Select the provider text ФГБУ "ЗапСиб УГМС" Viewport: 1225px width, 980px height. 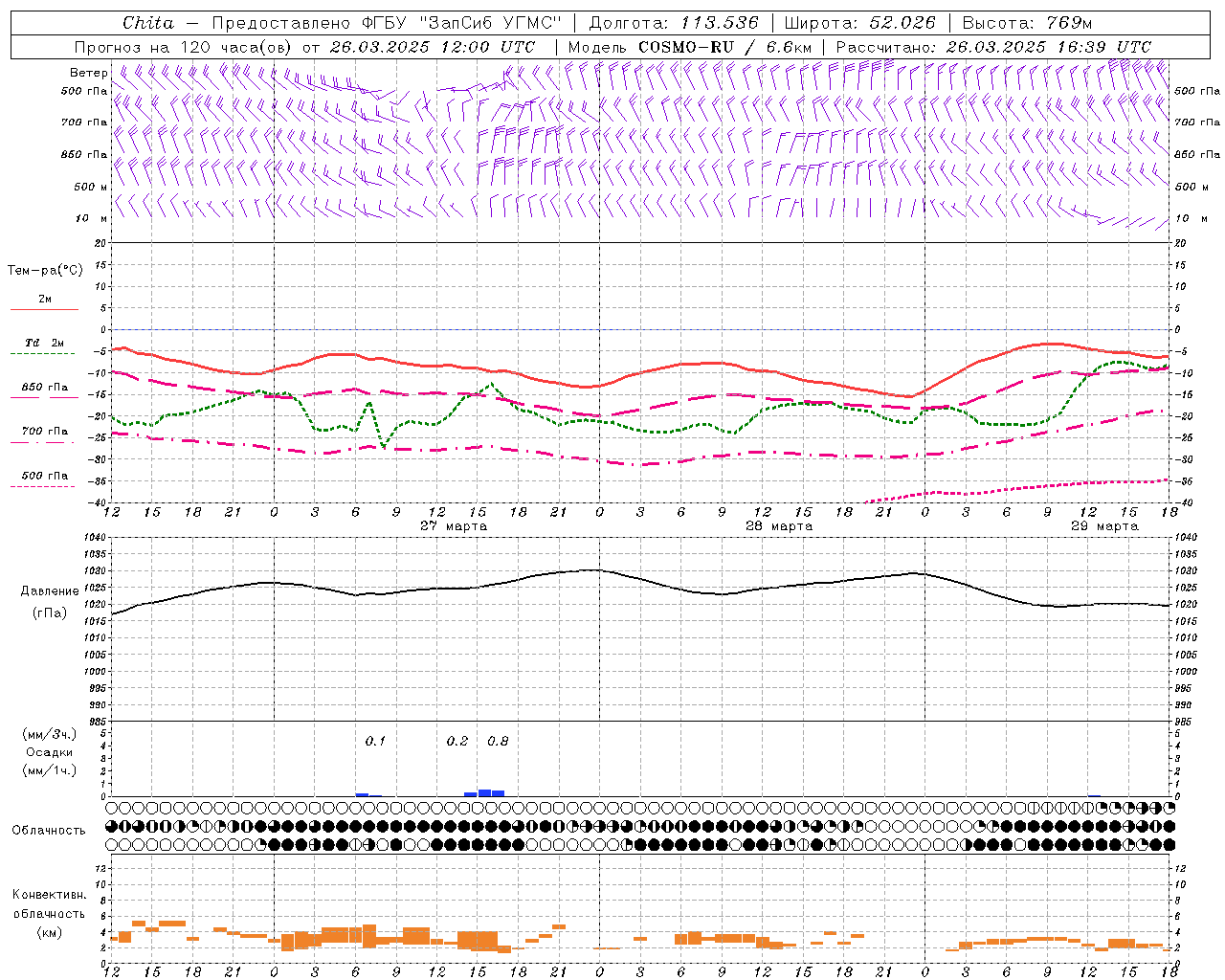459,23
